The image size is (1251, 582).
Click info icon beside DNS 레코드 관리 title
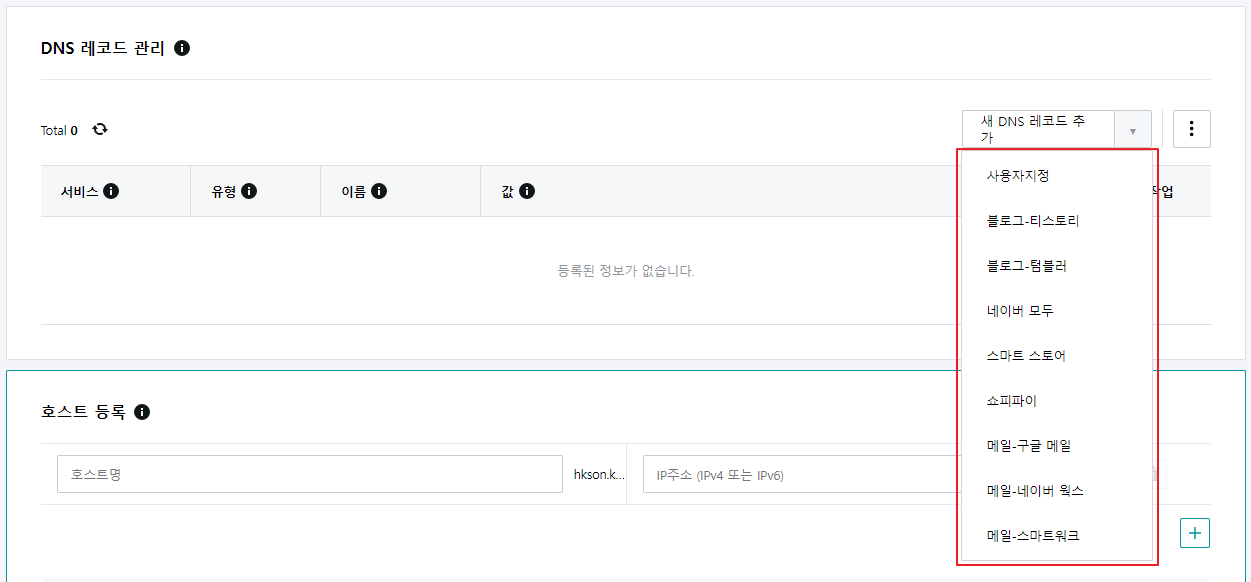pos(182,48)
